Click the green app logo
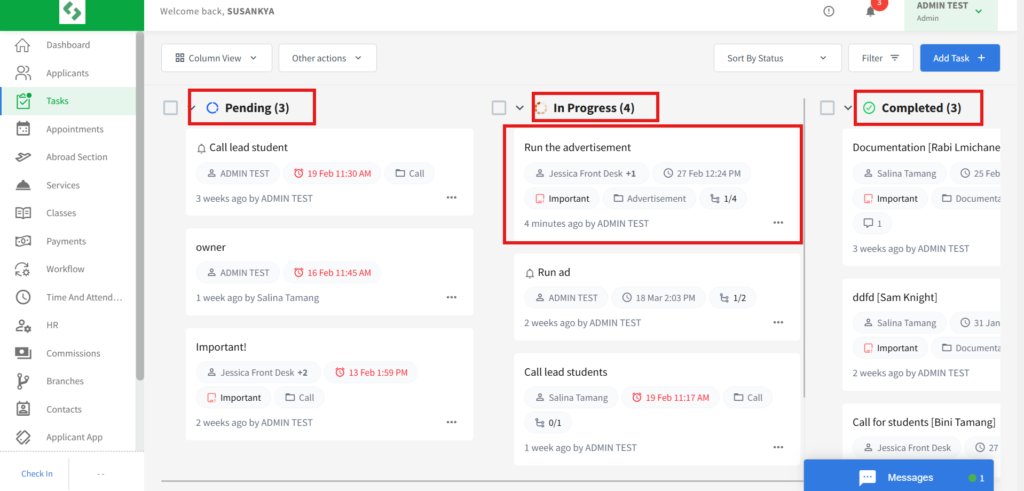 pos(72,12)
